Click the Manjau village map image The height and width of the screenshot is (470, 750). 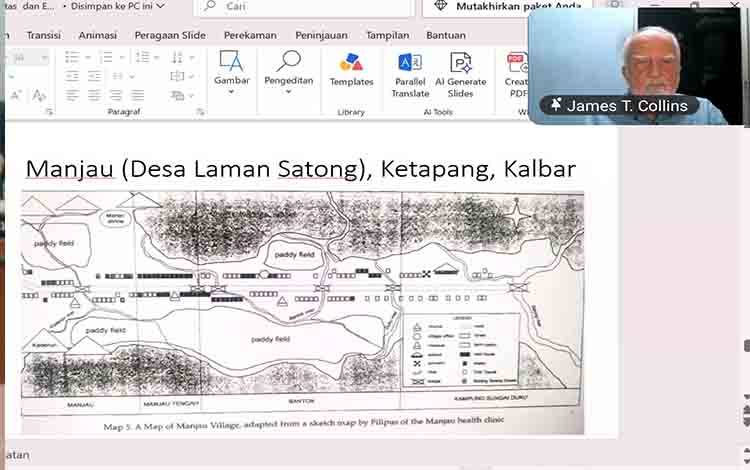tap(302, 313)
